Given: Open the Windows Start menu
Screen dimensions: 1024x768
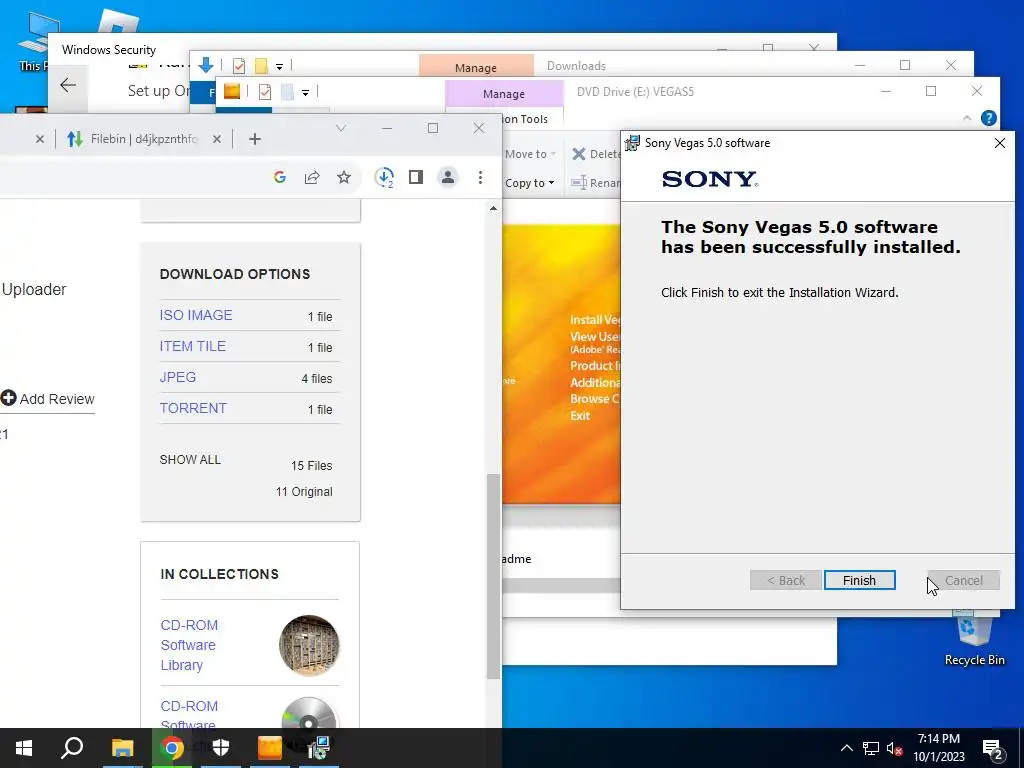Looking at the screenshot, I should [24, 748].
